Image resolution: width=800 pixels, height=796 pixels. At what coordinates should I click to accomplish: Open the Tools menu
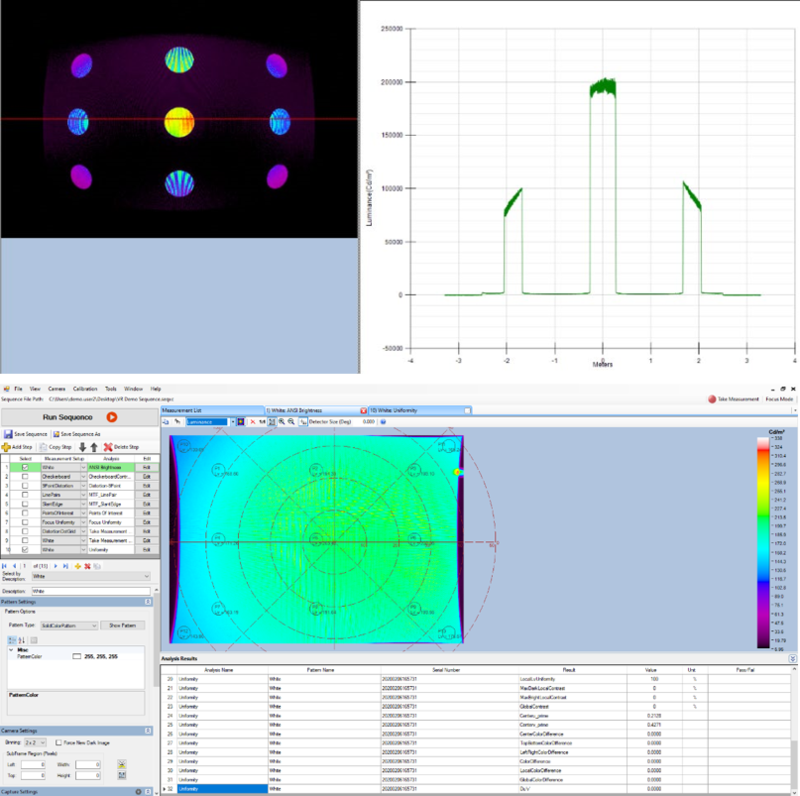[111, 389]
